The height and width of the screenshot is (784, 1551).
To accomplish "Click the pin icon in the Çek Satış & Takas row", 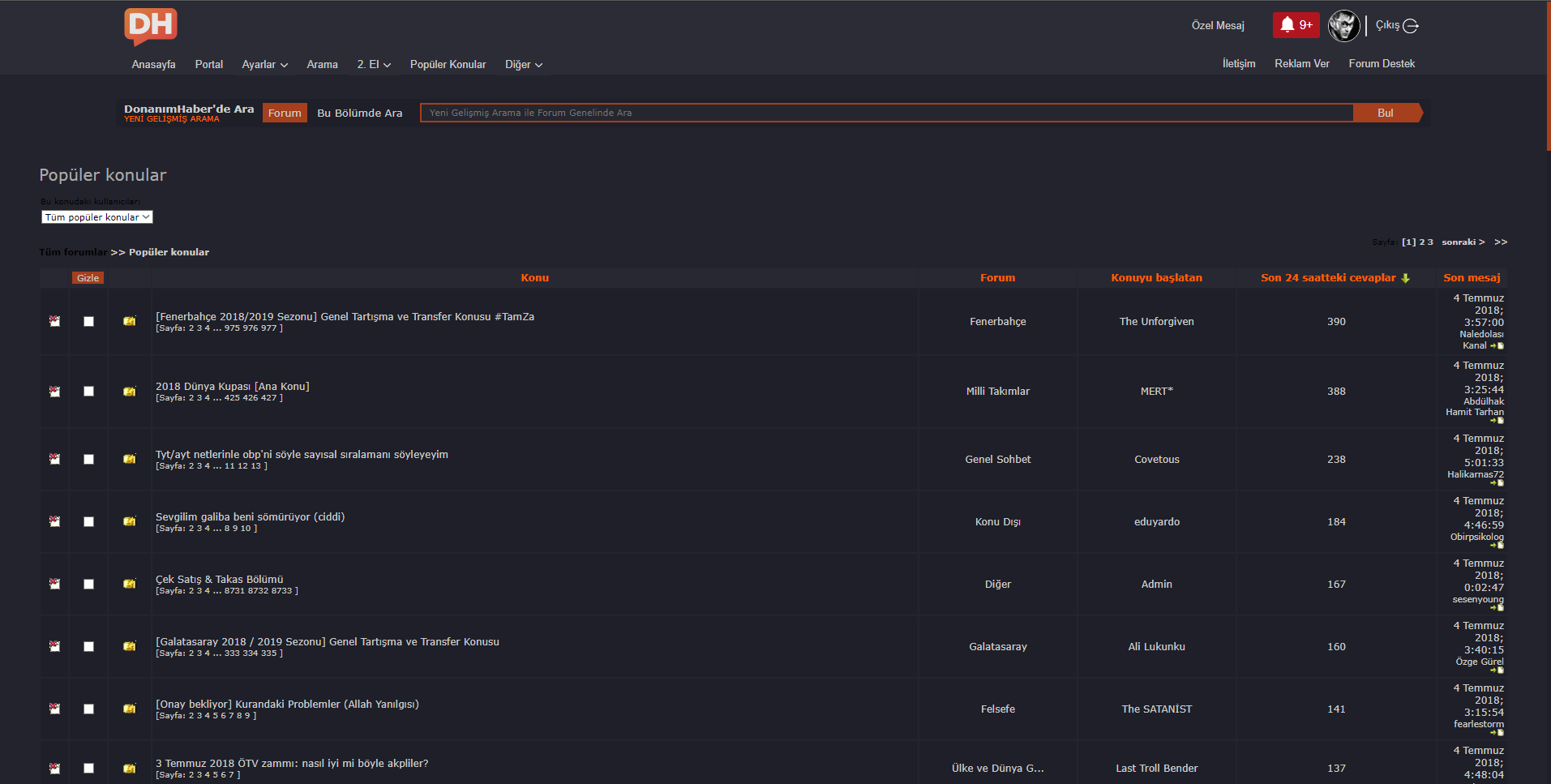I will pyautogui.click(x=54, y=584).
